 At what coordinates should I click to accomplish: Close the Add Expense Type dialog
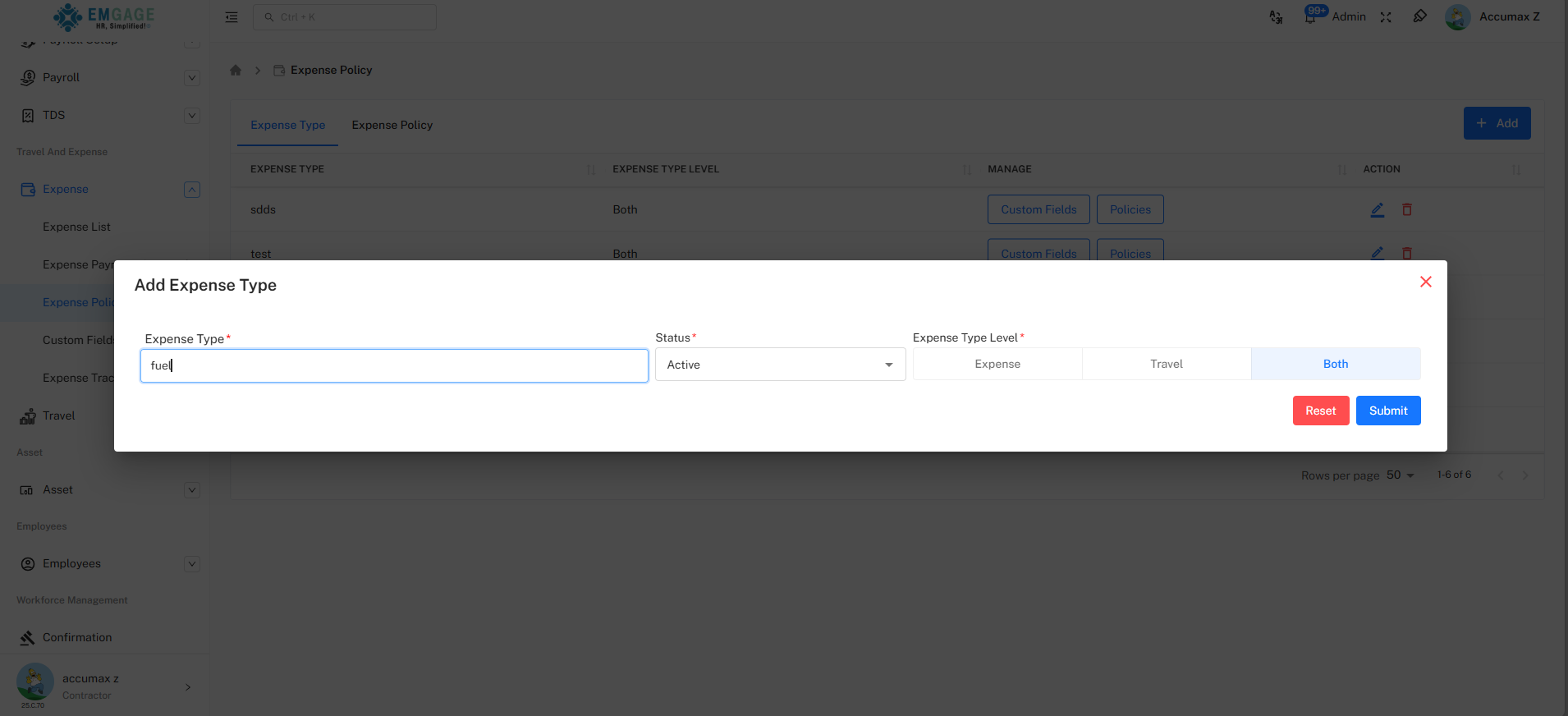pos(1426,282)
